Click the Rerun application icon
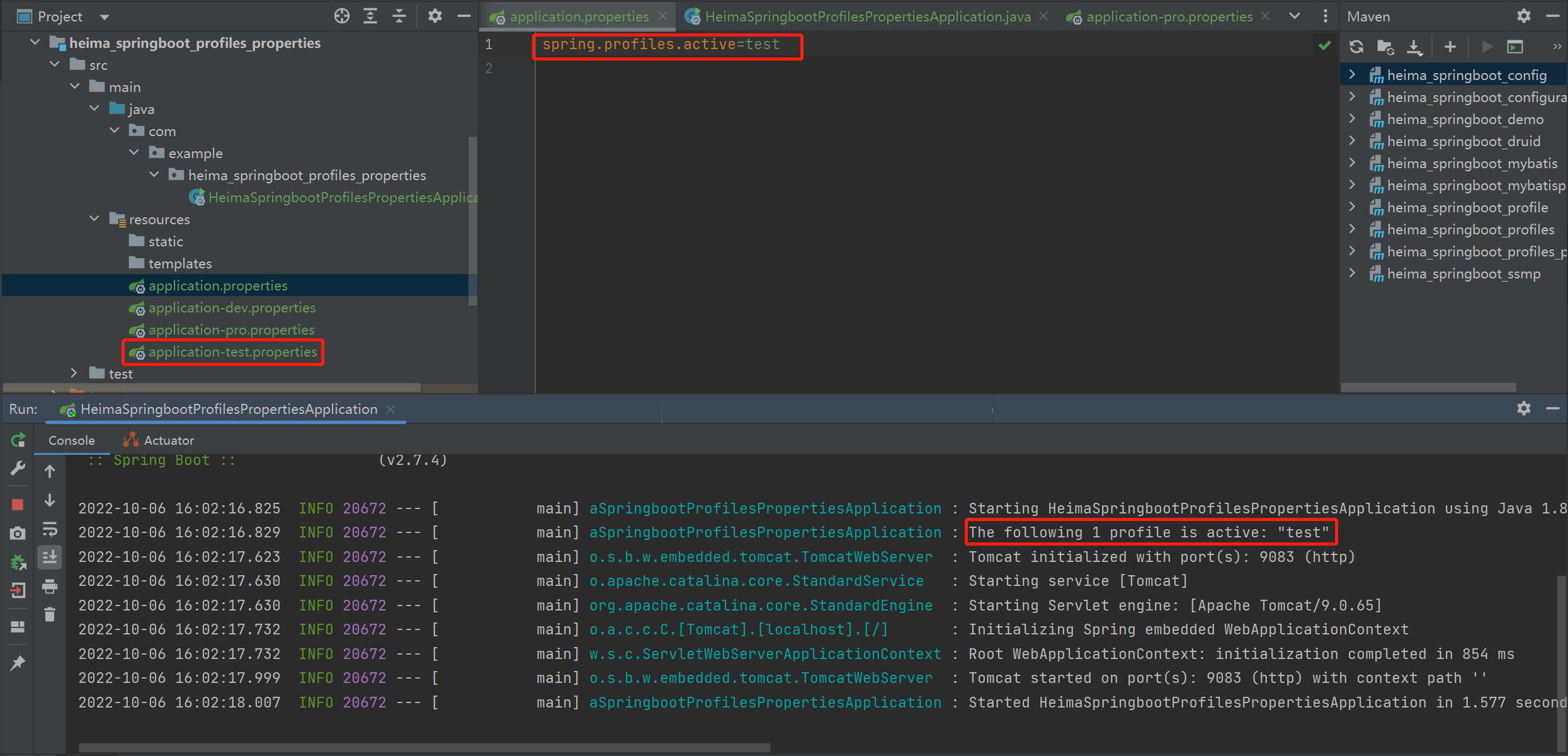 18,440
